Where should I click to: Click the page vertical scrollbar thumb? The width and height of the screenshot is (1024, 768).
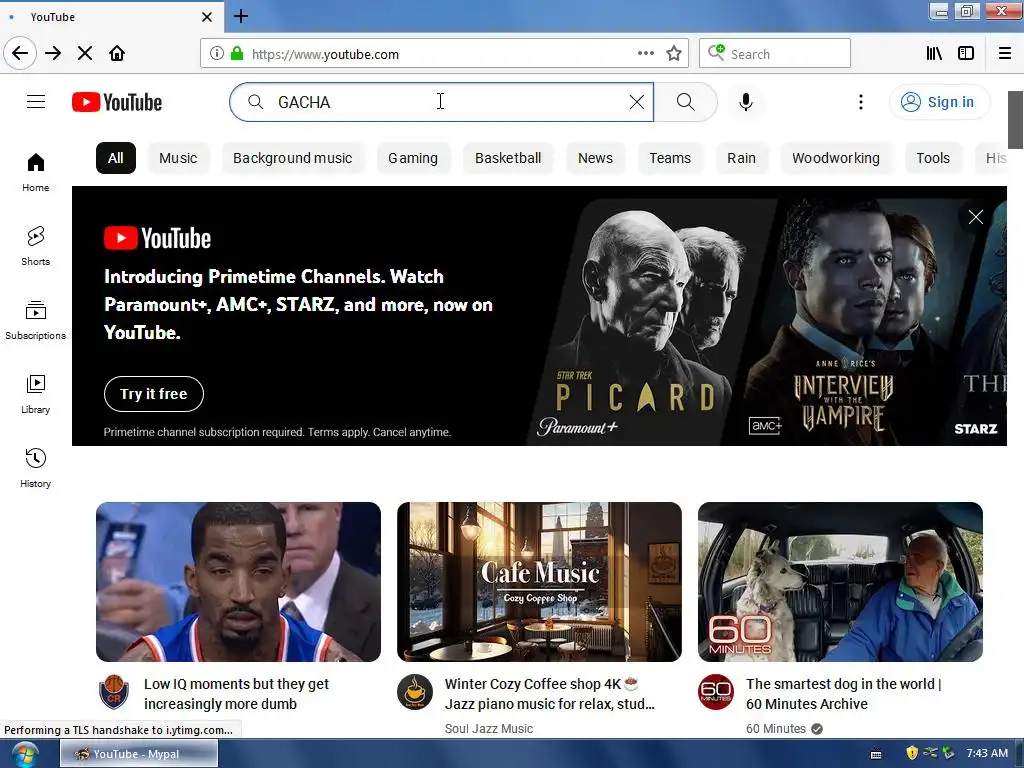1015,120
